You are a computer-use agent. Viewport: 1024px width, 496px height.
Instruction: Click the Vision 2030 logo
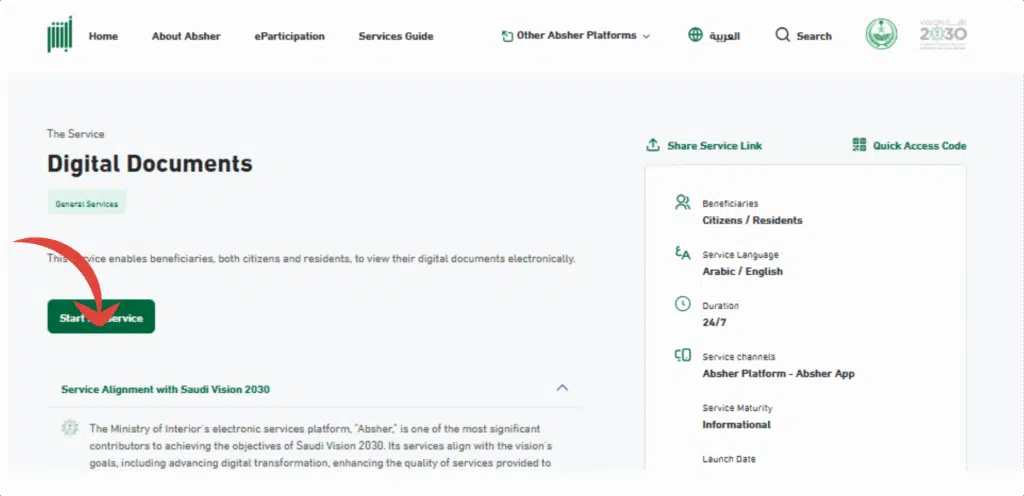[x=943, y=35]
